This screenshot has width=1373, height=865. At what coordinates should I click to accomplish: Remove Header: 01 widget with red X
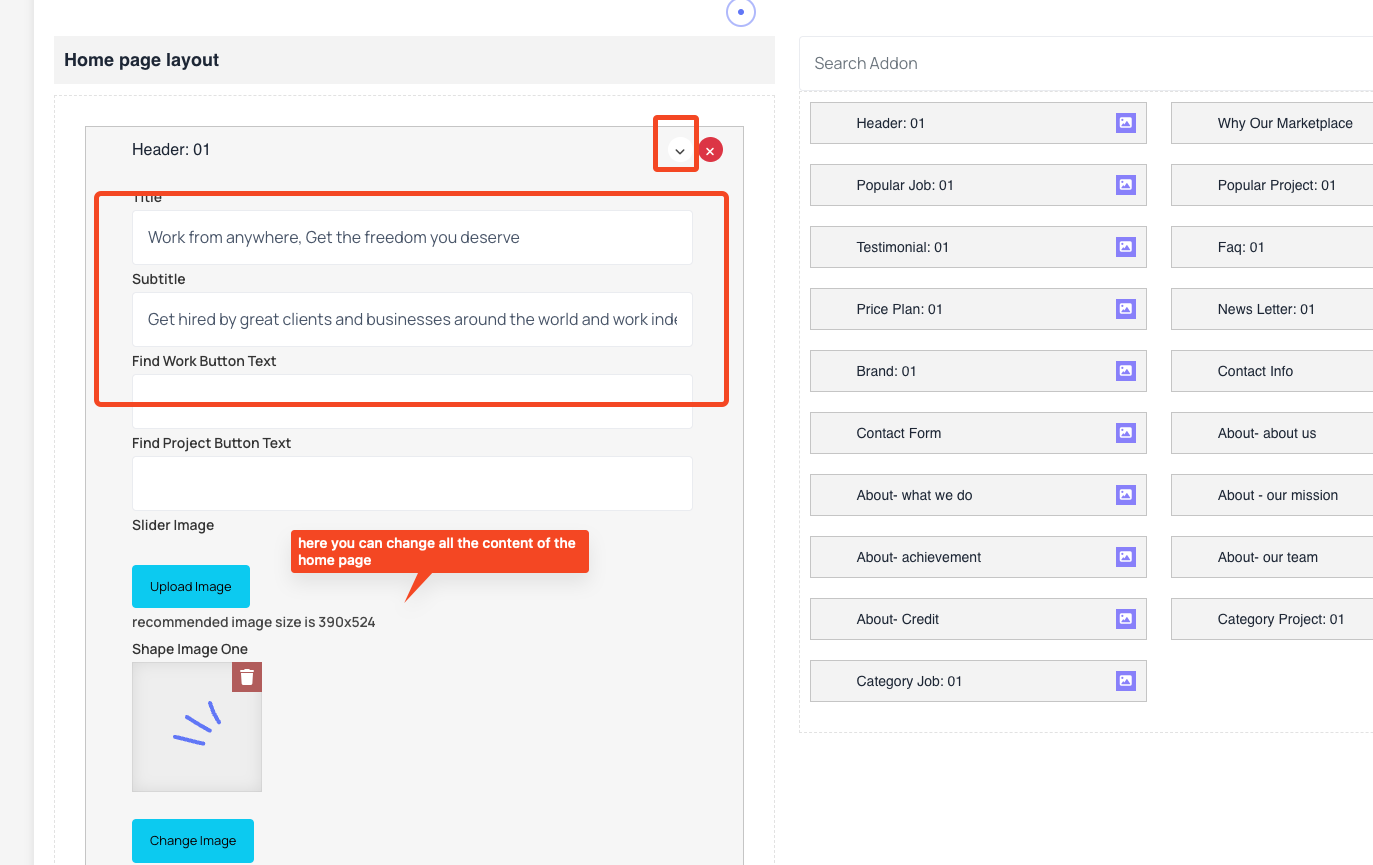tap(710, 150)
